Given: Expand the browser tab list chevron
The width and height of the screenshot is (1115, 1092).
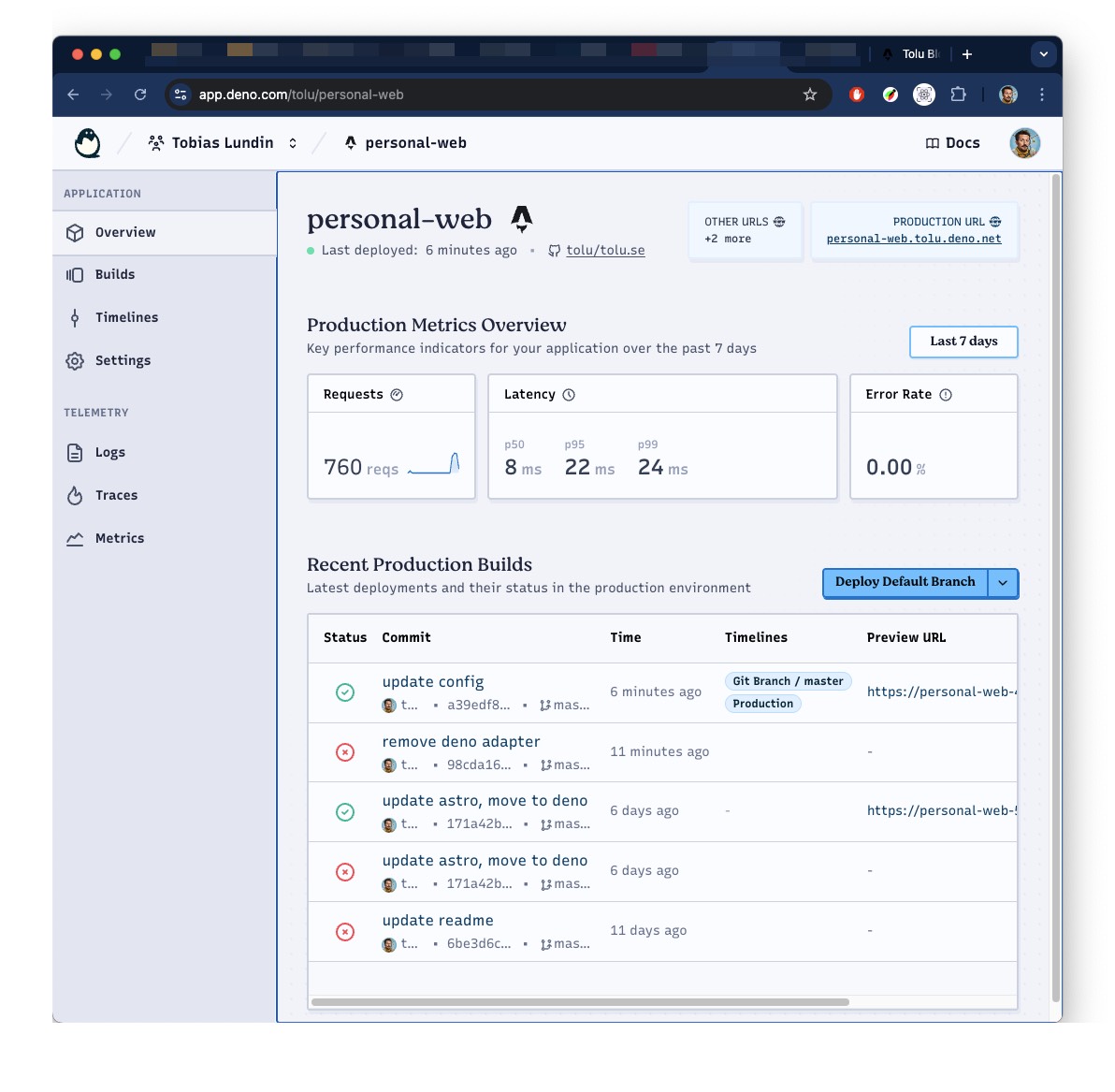Looking at the screenshot, I should pyautogui.click(x=1043, y=54).
